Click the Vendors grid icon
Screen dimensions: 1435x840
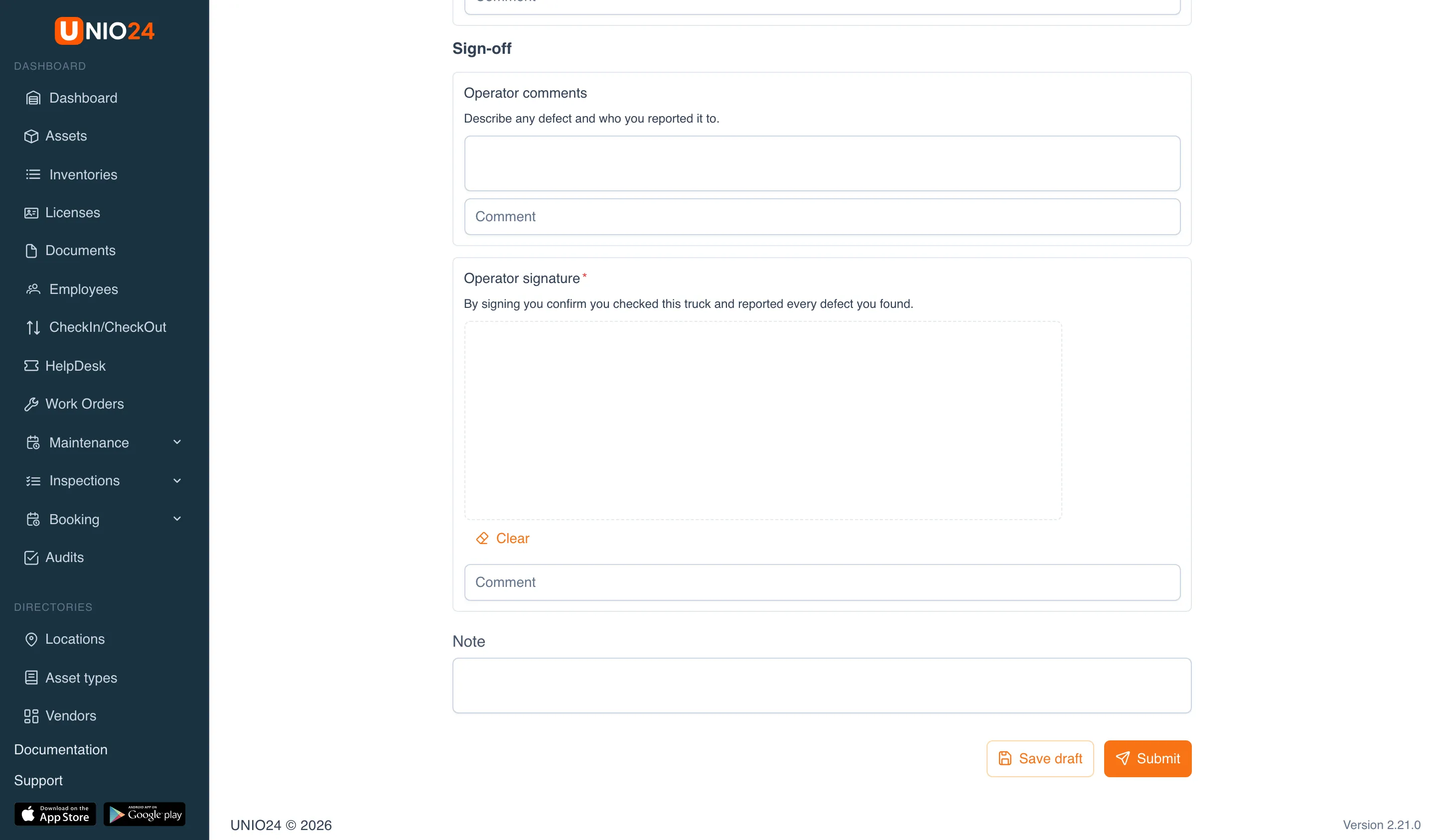coord(31,716)
